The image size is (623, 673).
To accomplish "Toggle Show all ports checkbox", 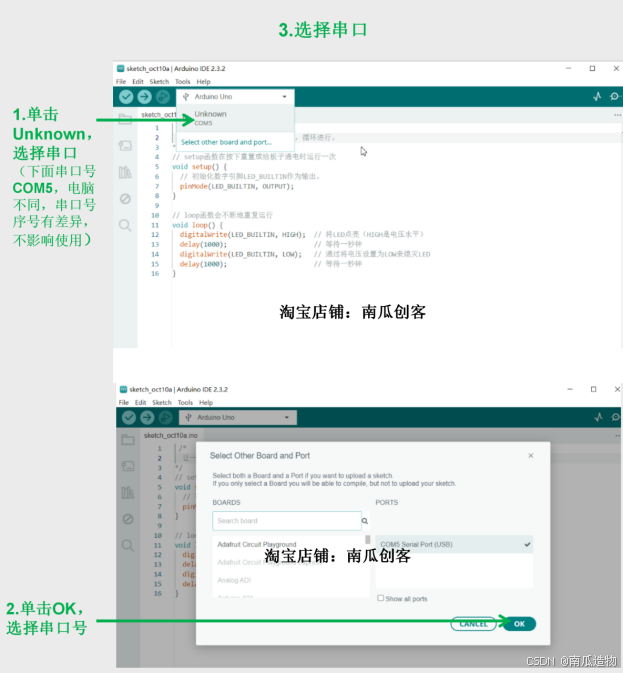I will click(x=381, y=598).
